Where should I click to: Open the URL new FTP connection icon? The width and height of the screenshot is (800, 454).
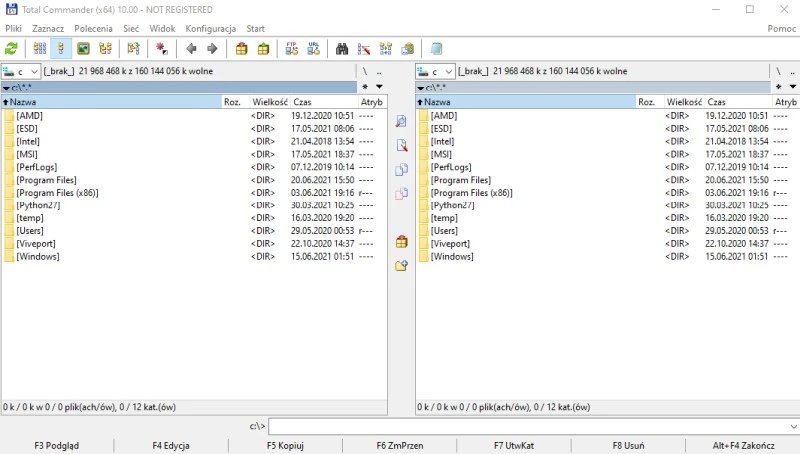point(314,48)
